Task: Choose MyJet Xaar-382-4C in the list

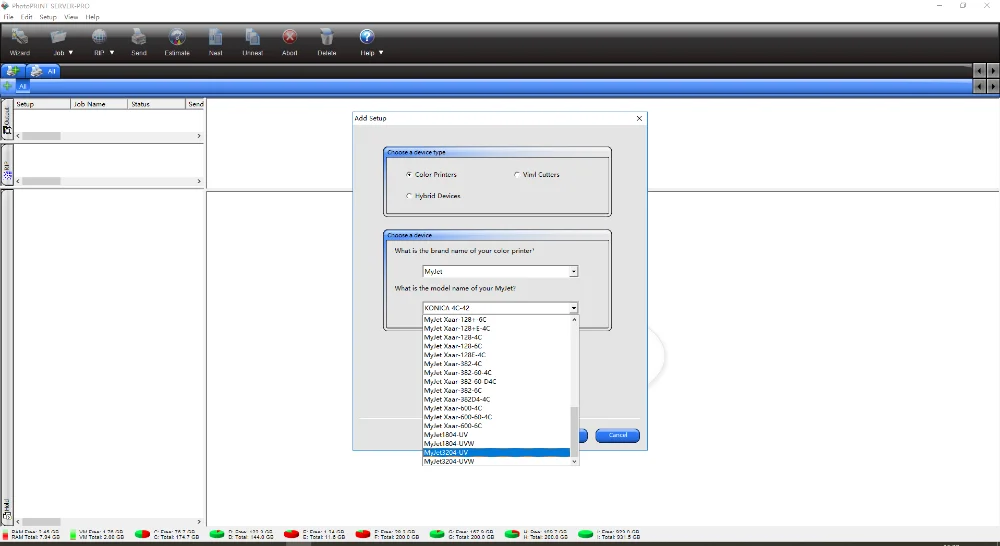Action: [x=496, y=364]
